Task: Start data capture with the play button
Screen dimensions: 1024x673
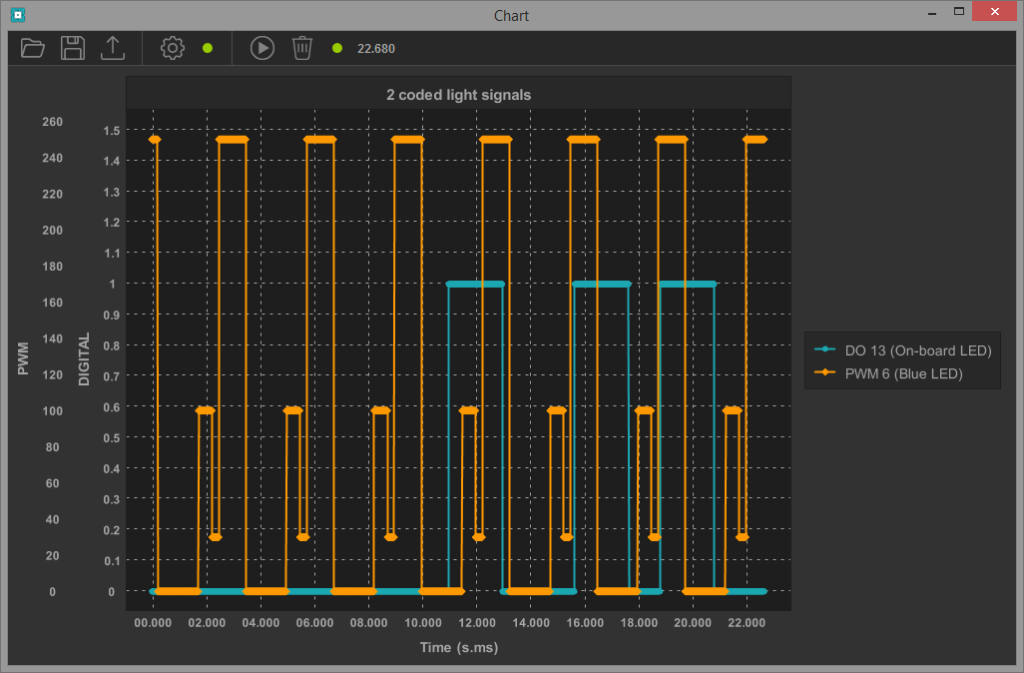Action: (261, 48)
